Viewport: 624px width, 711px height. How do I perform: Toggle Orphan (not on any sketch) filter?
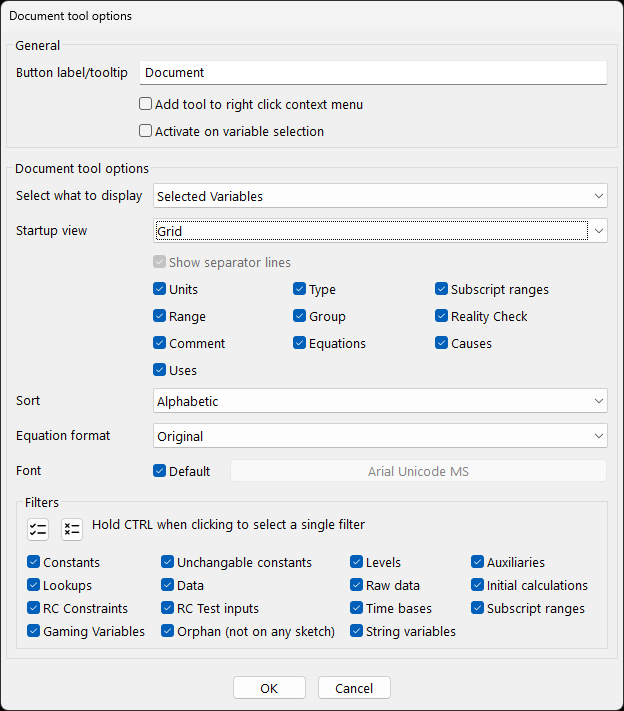coord(168,631)
